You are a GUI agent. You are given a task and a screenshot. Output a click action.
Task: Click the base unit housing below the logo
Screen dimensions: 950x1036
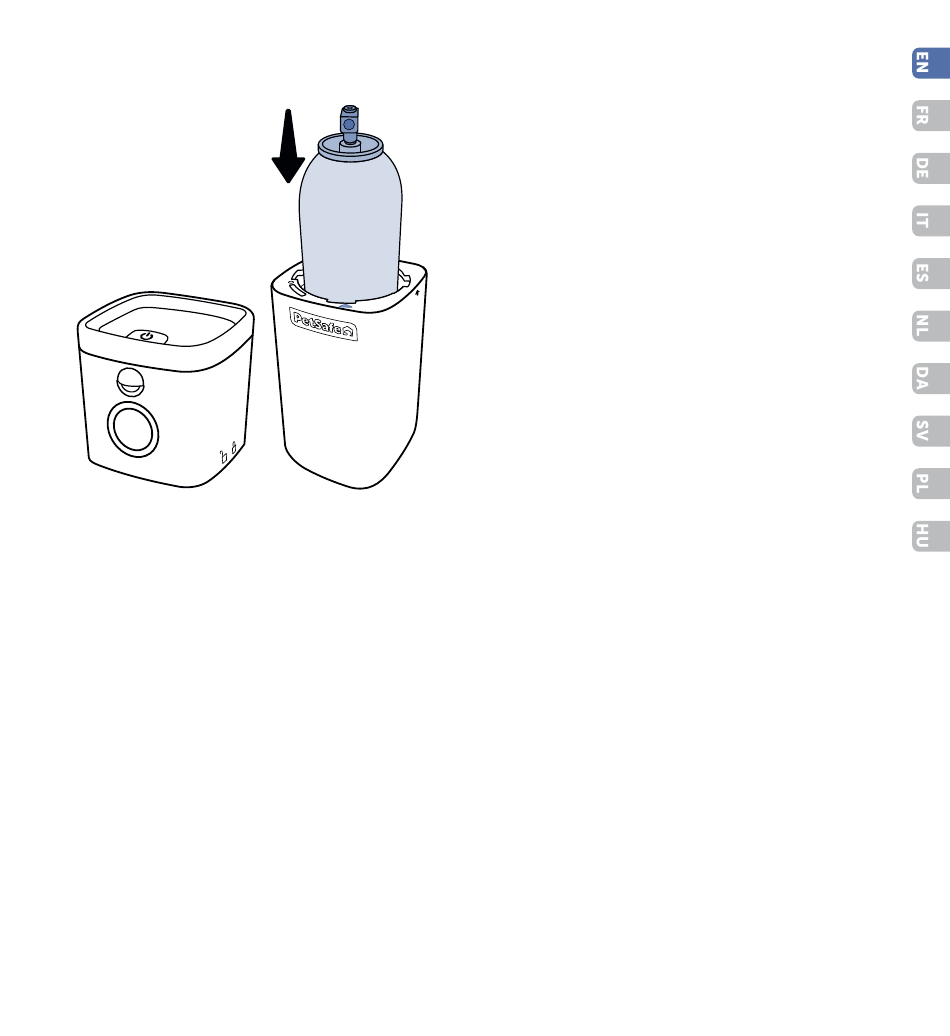pyautogui.click(x=350, y=410)
